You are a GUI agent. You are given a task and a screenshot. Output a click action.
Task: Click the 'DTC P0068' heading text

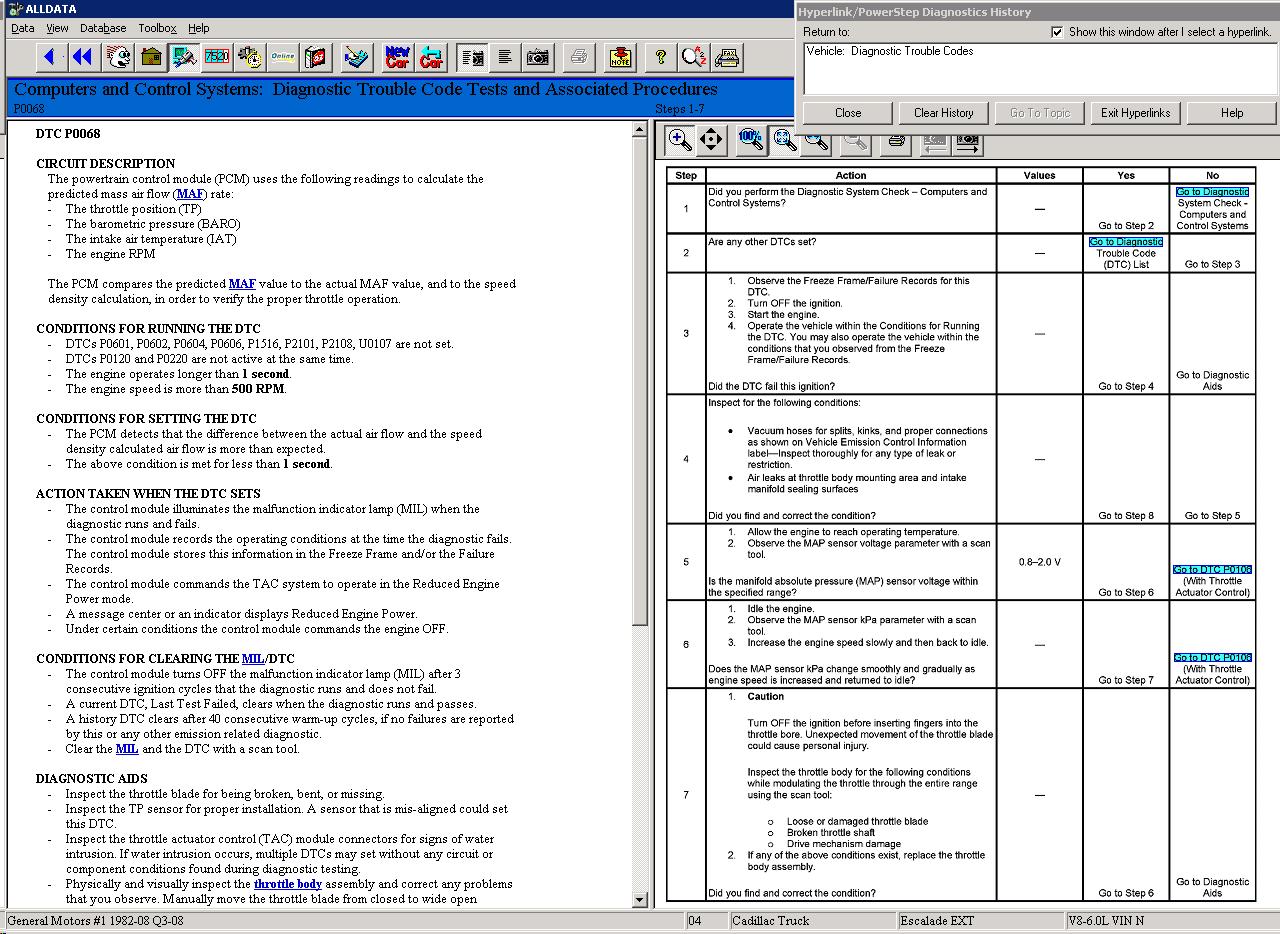click(x=68, y=134)
